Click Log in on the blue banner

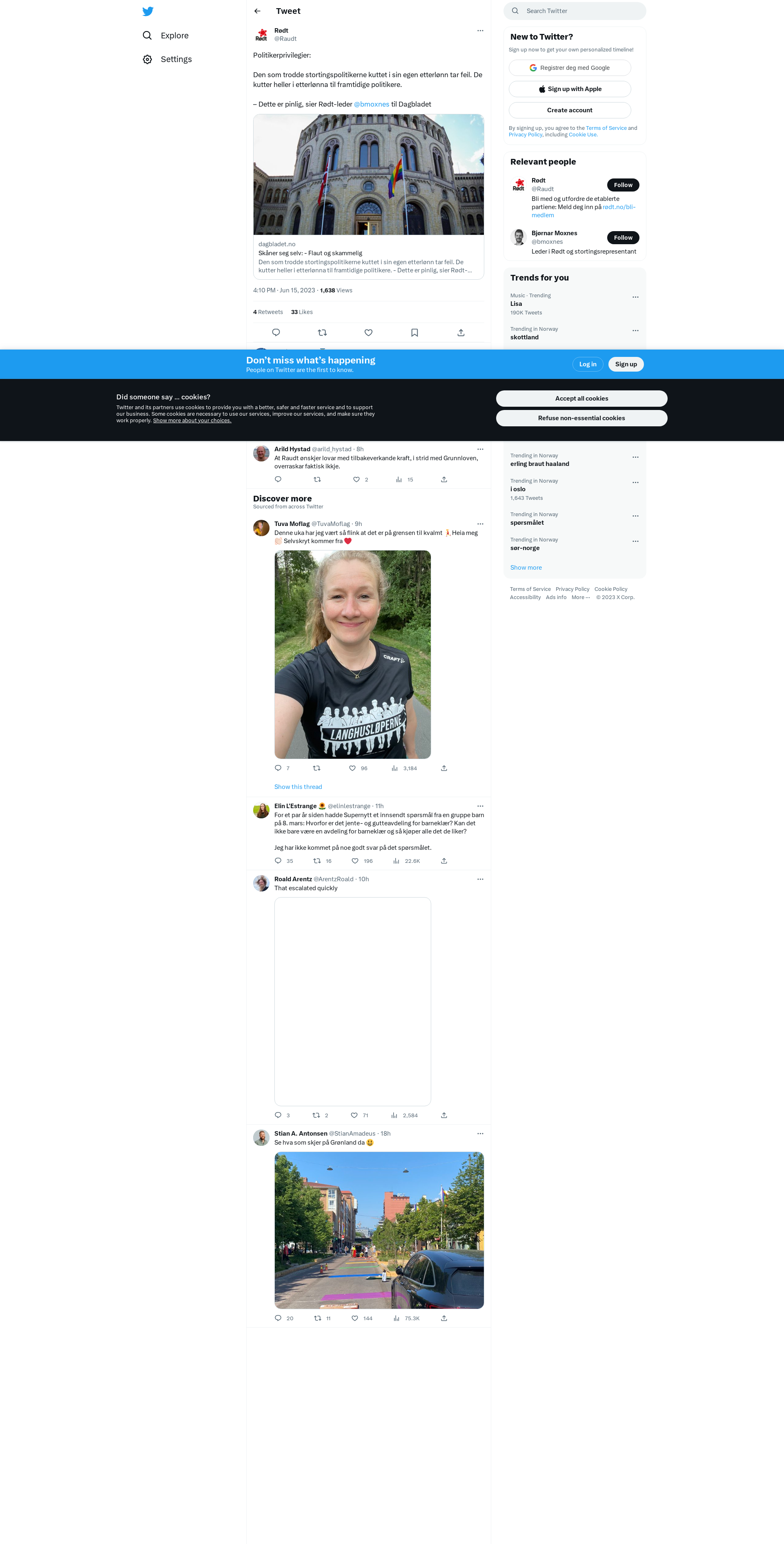pyautogui.click(x=588, y=364)
